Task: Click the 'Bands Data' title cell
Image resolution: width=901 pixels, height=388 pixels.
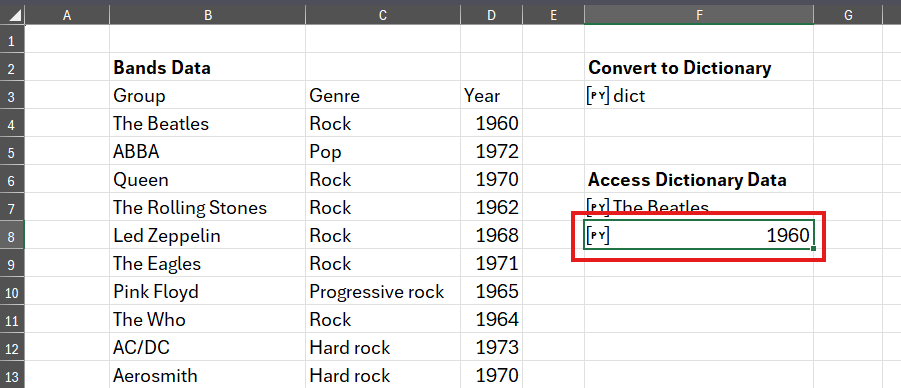Action: [x=207, y=67]
